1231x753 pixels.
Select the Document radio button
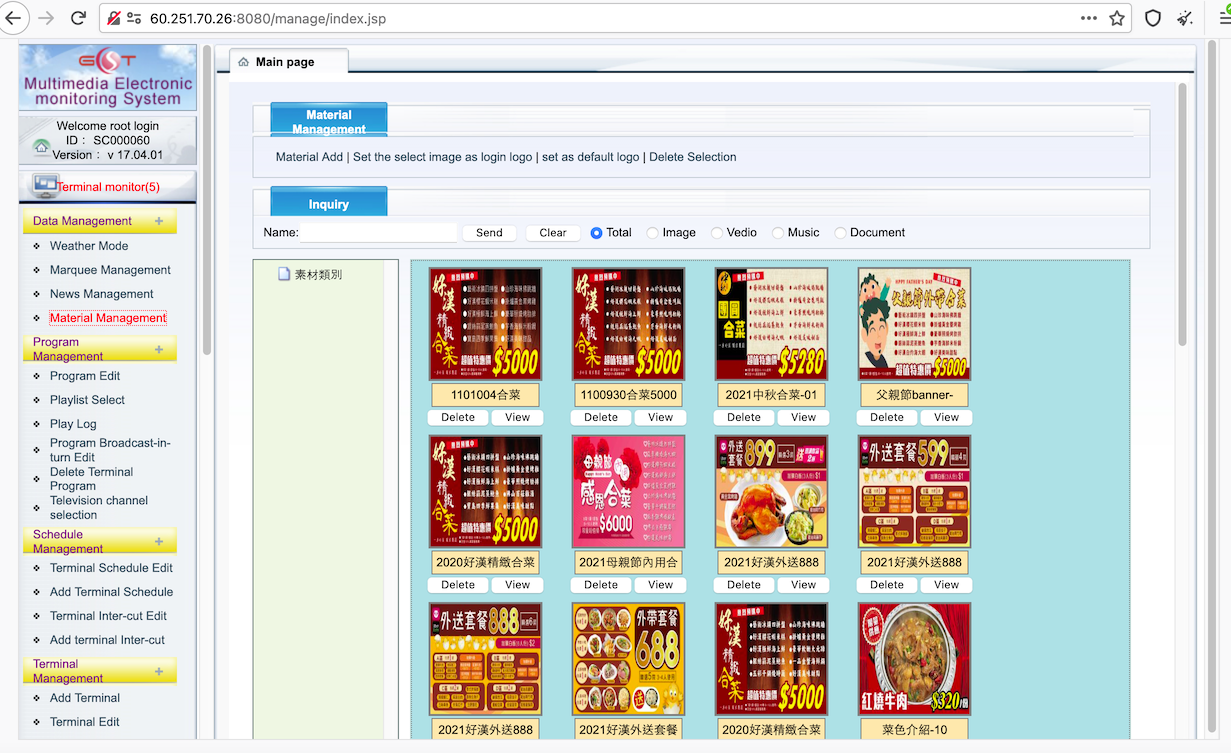(840, 233)
